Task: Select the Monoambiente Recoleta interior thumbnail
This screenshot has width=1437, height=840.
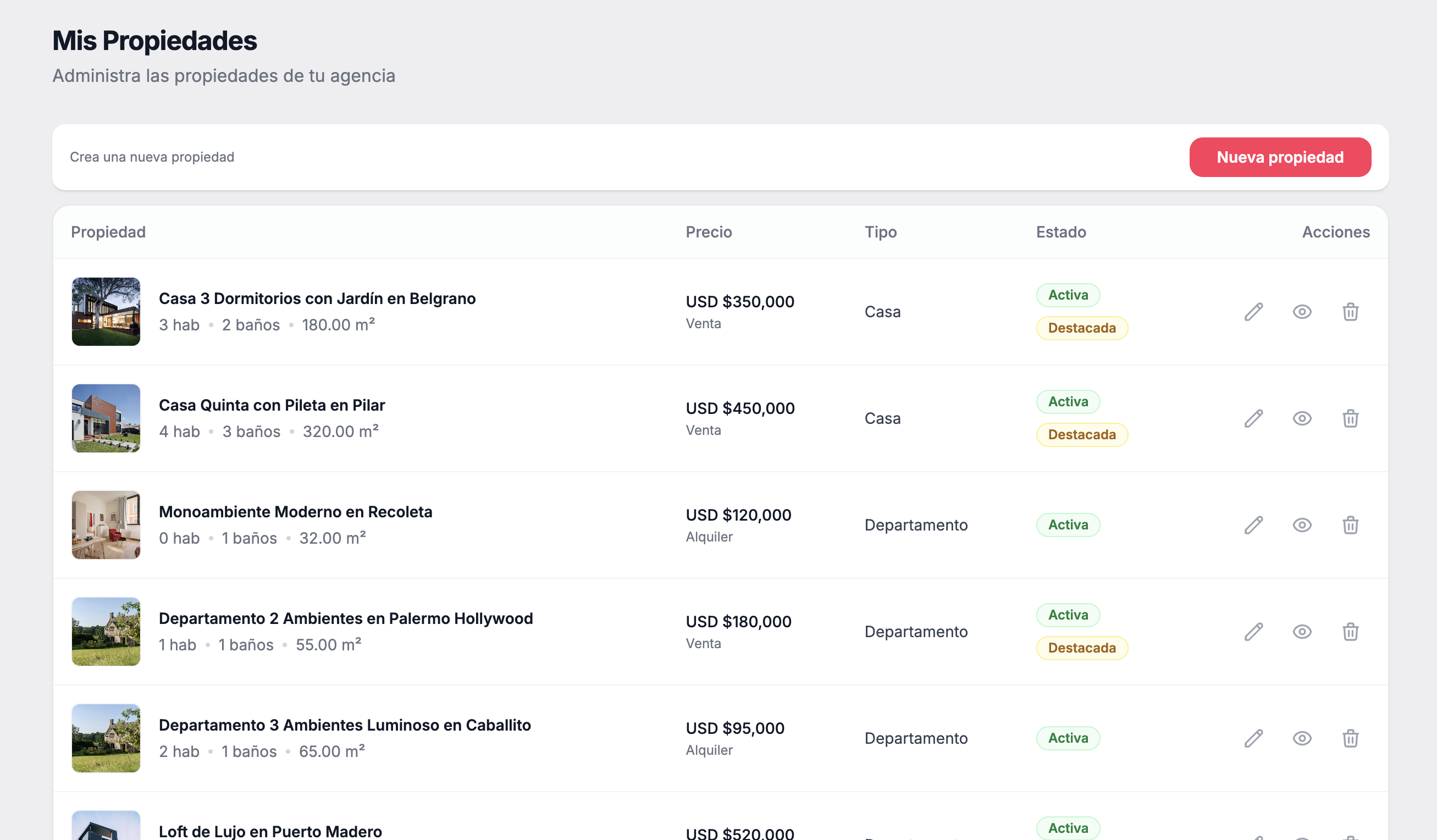Action: [106, 525]
